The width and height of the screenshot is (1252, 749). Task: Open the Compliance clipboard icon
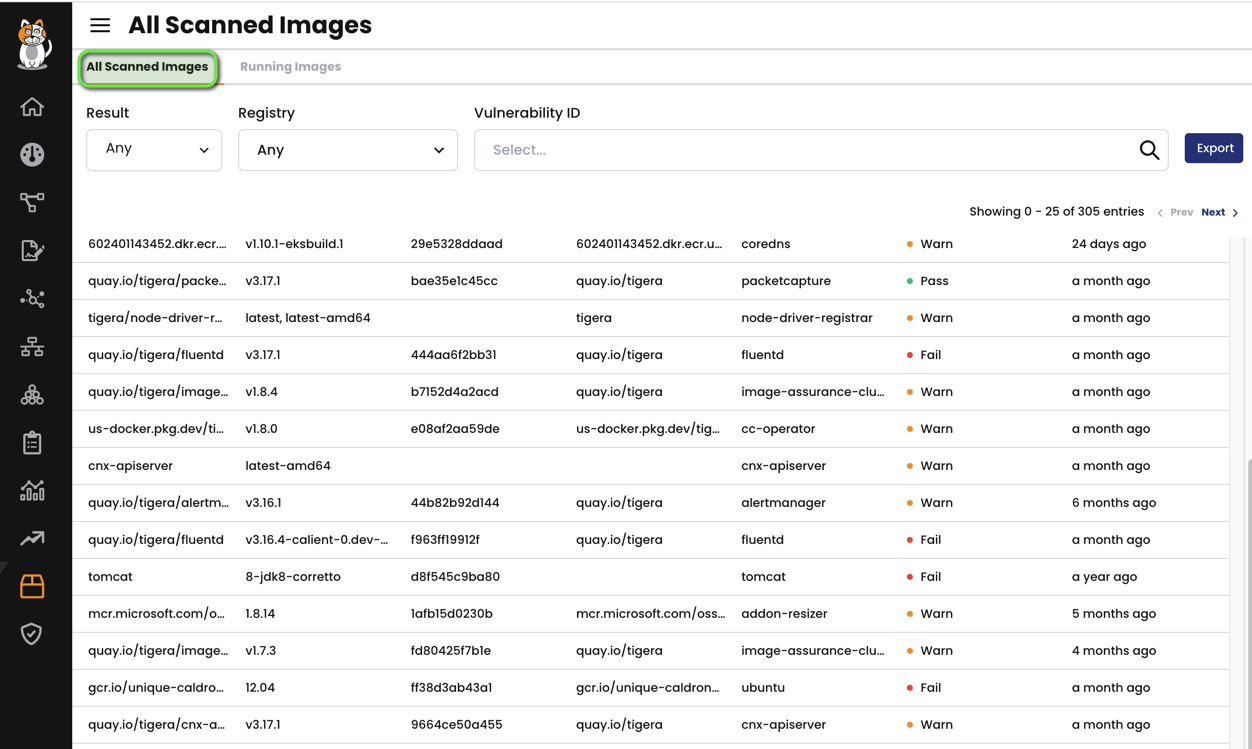click(x=32, y=442)
